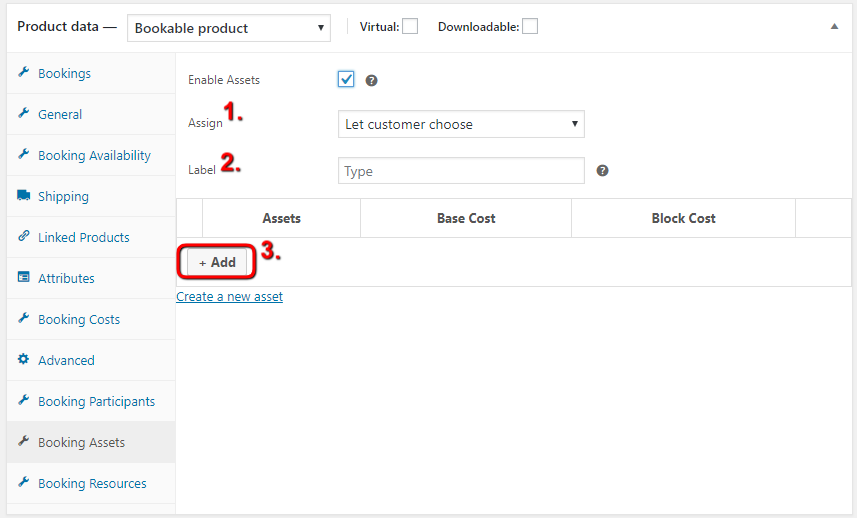Open the Booking Participants tab
The height and width of the screenshot is (518, 857).
(x=91, y=401)
